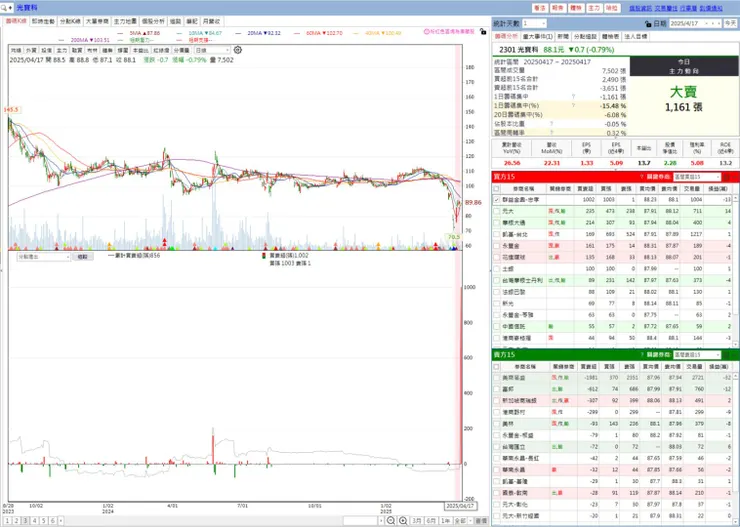The image size is (740, 527).
Task: Click the pink circle hint icon above chart
Action: 426,32
